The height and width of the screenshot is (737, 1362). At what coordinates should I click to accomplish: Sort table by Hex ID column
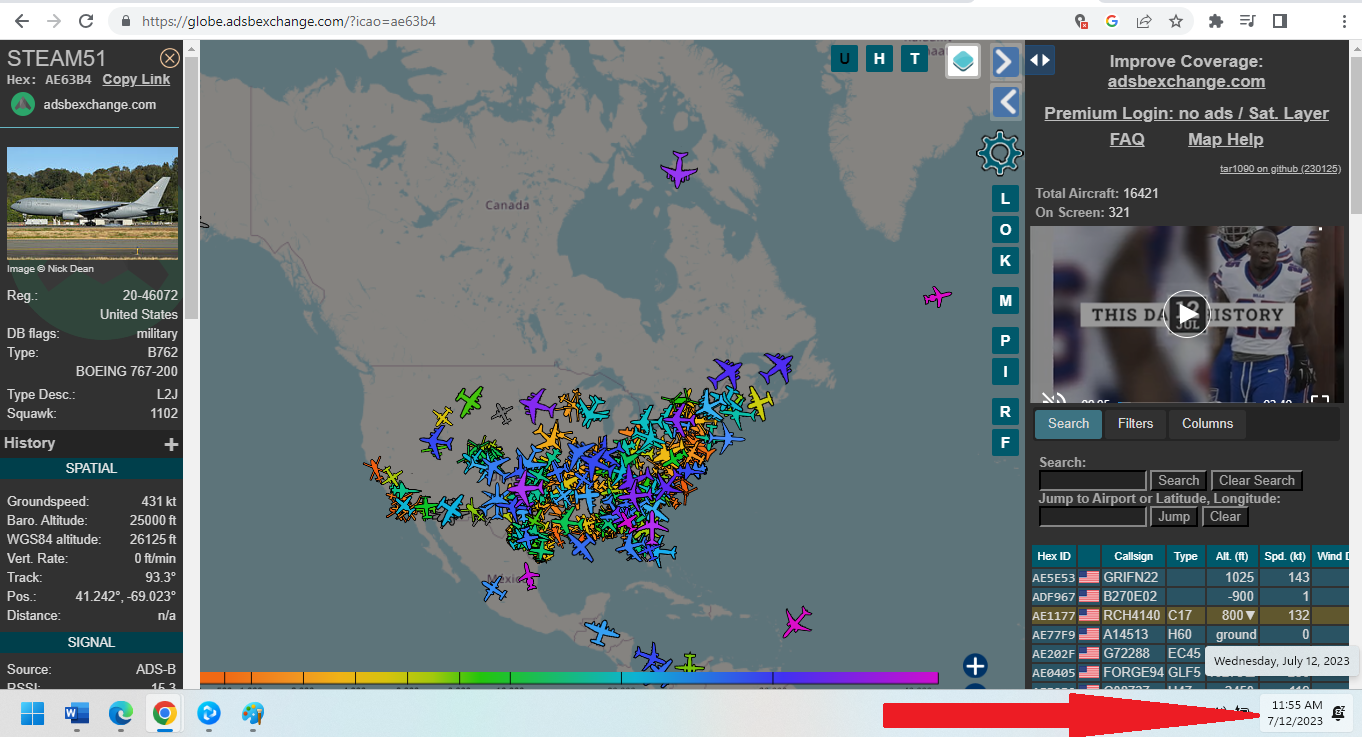click(1054, 556)
